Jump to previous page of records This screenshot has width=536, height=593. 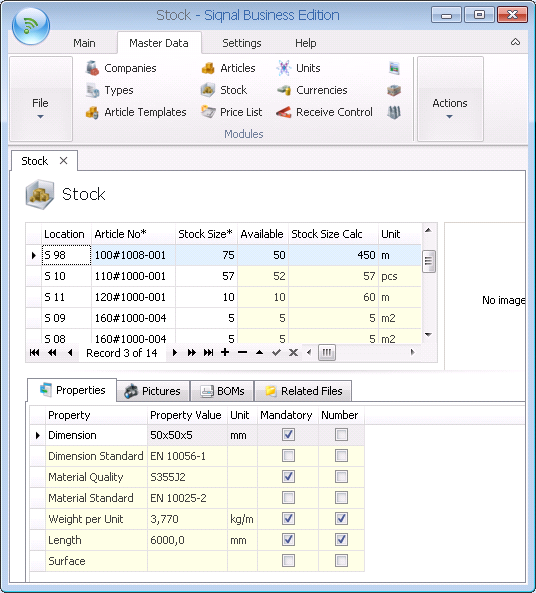click(x=52, y=352)
